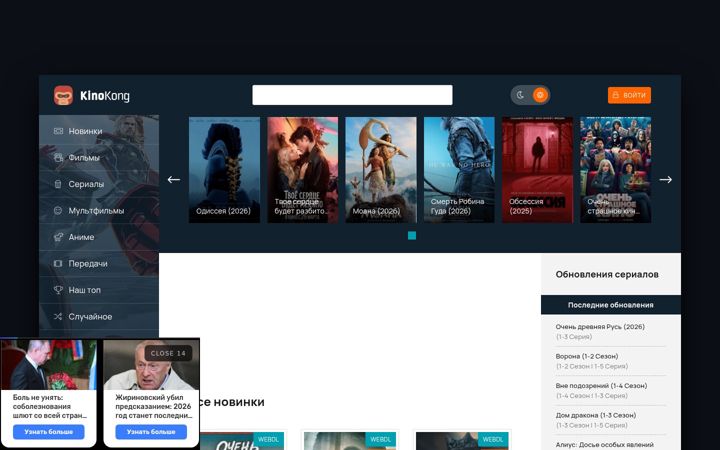This screenshot has width=720, height=450.
Task: Click the icon beside Новинки
Action: (58, 131)
